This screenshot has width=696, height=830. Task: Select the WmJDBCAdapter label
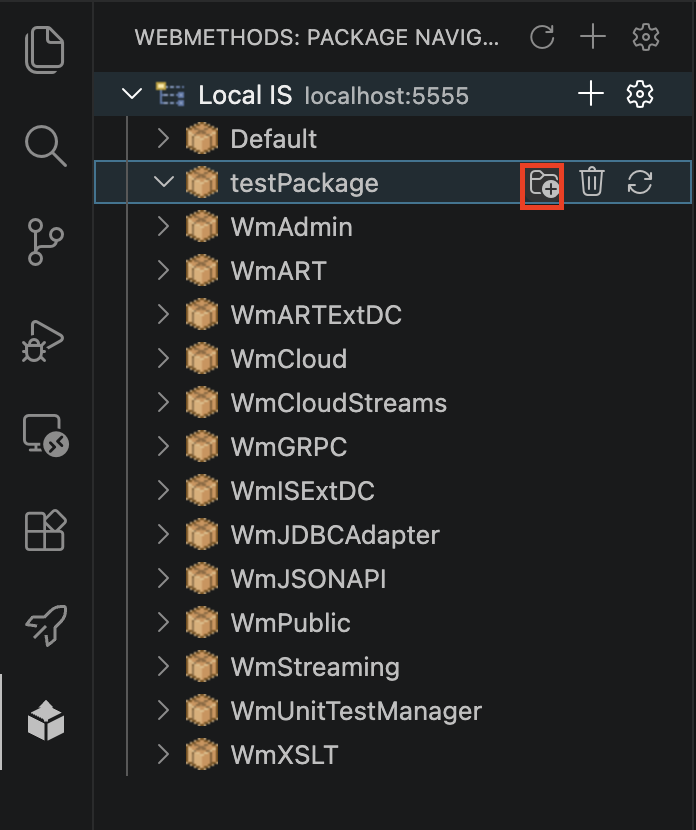(x=335, y=535)
